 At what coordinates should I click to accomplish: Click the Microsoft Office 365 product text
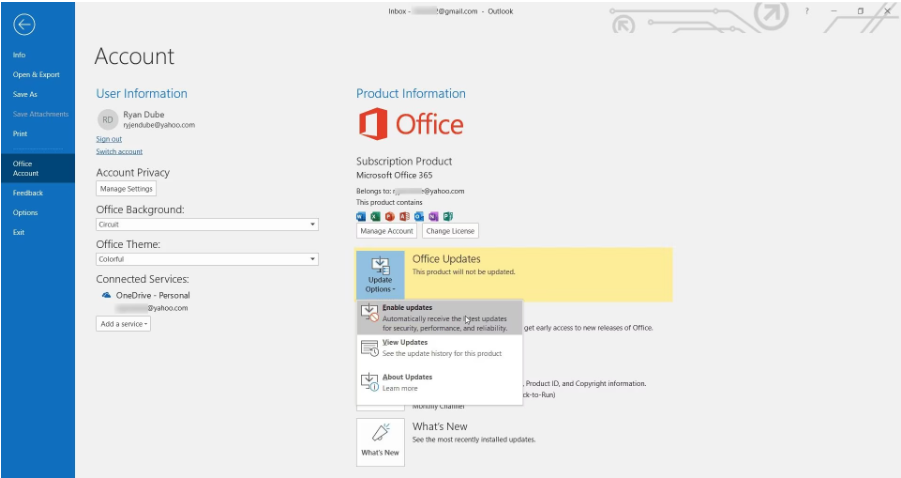(394, 175)
